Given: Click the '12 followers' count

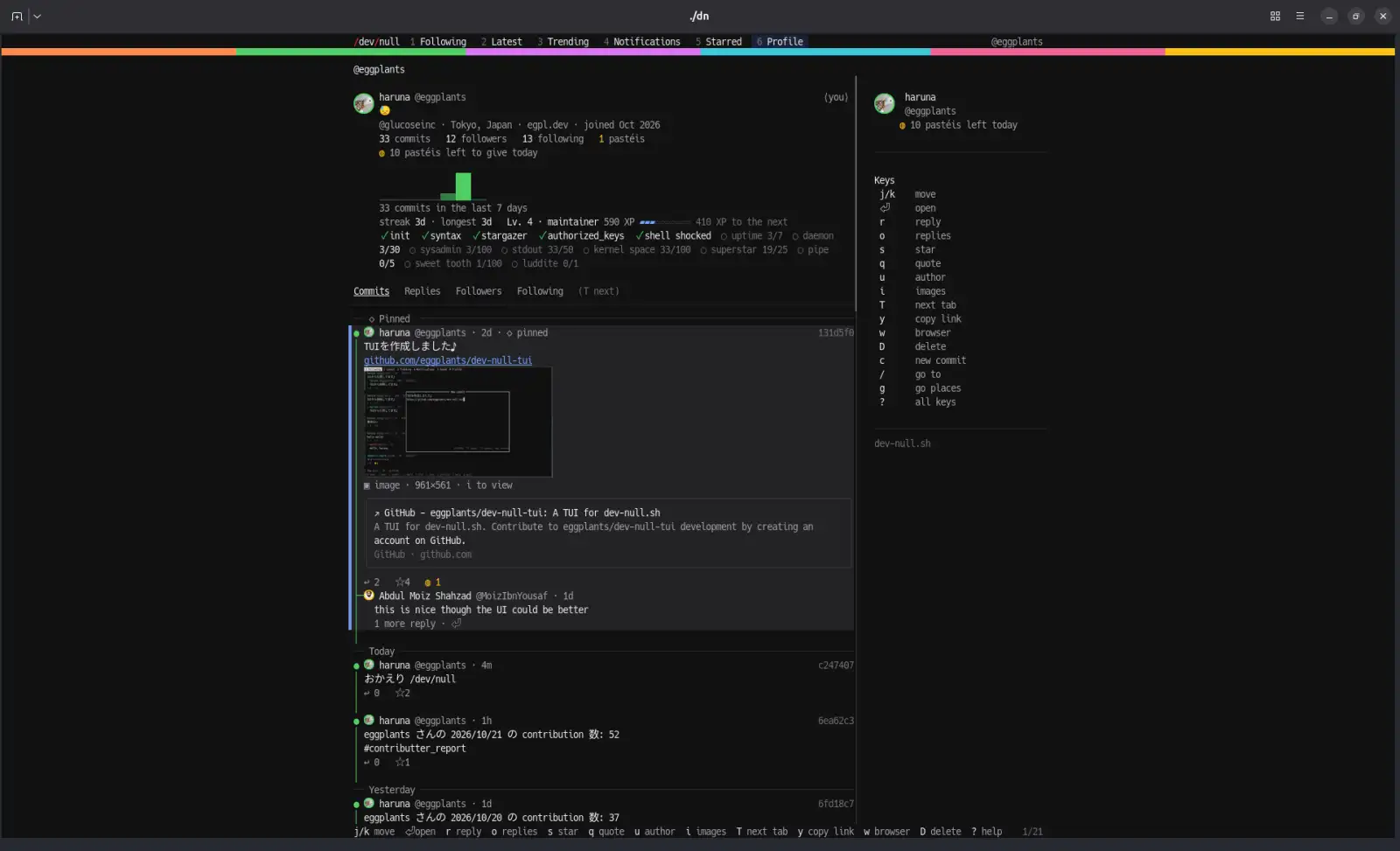Looking at the screenshot, I should point(476,139).
